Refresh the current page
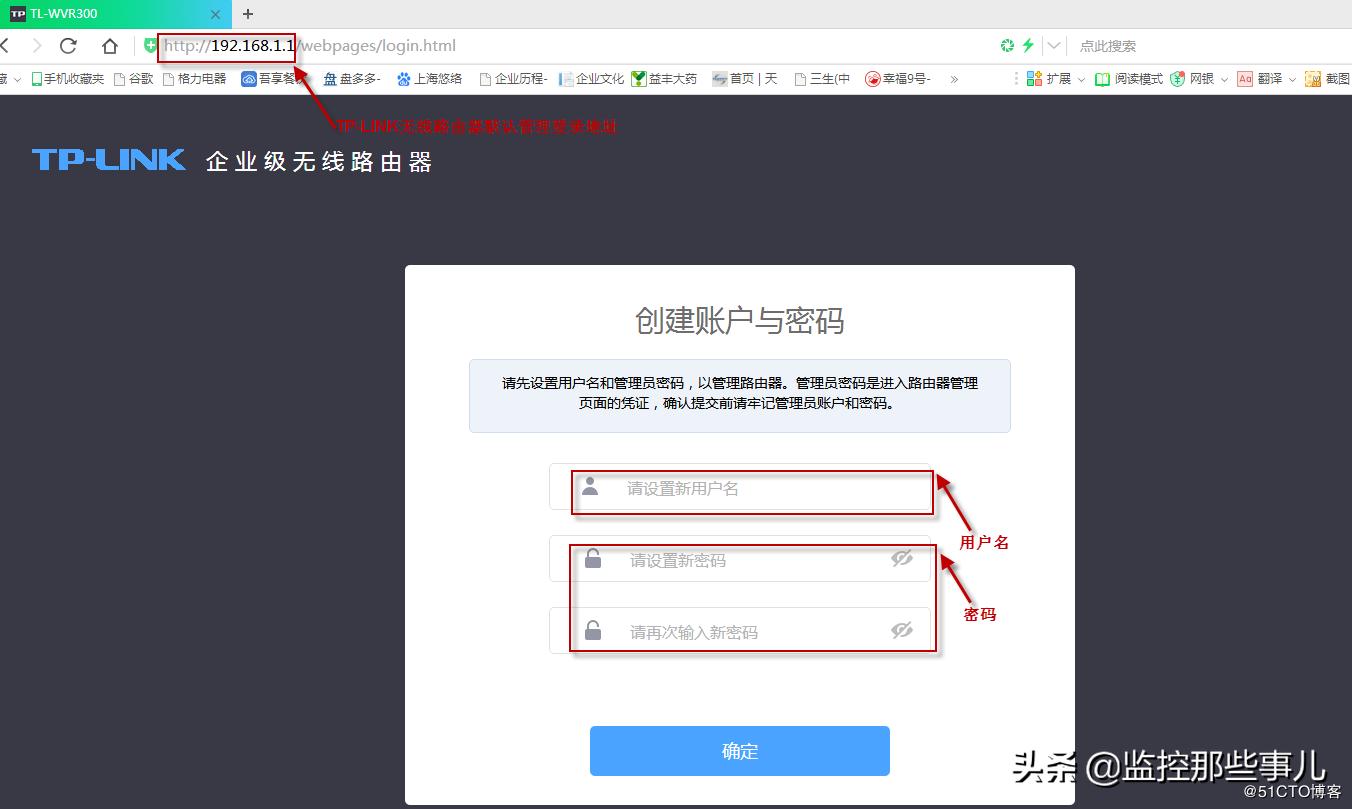This screenshot has width=1352, height=809. [x=67, y=45]
